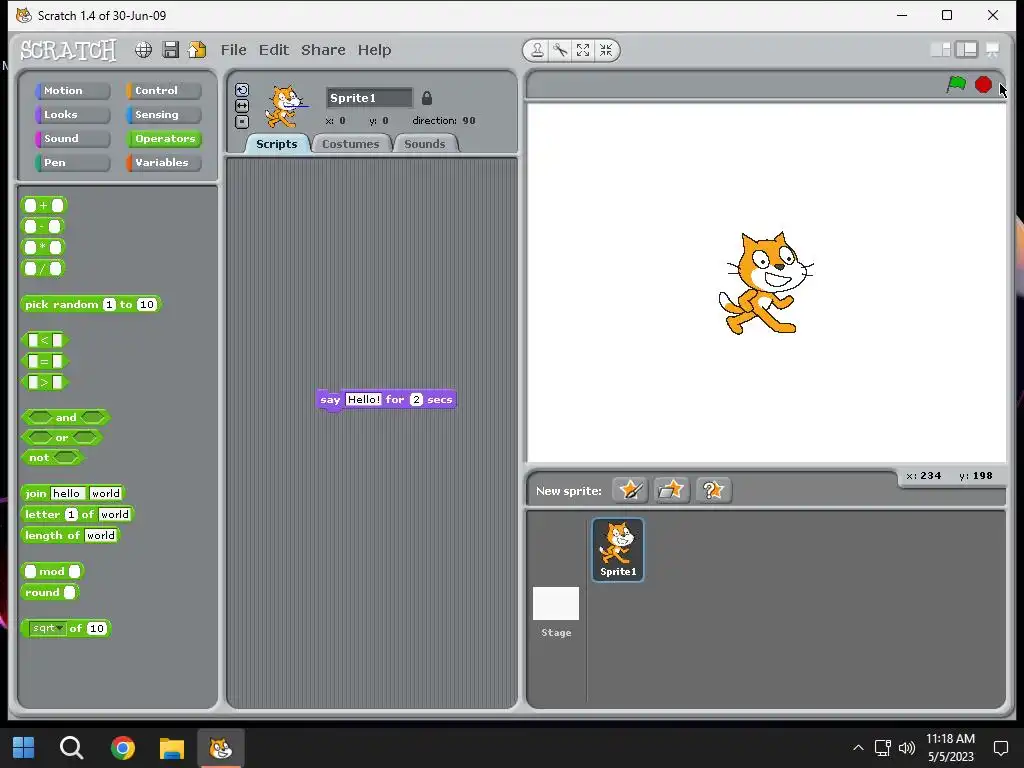Click the subtraction operator block
Screen dimensions: 1024x768
[x=42, y=227]
